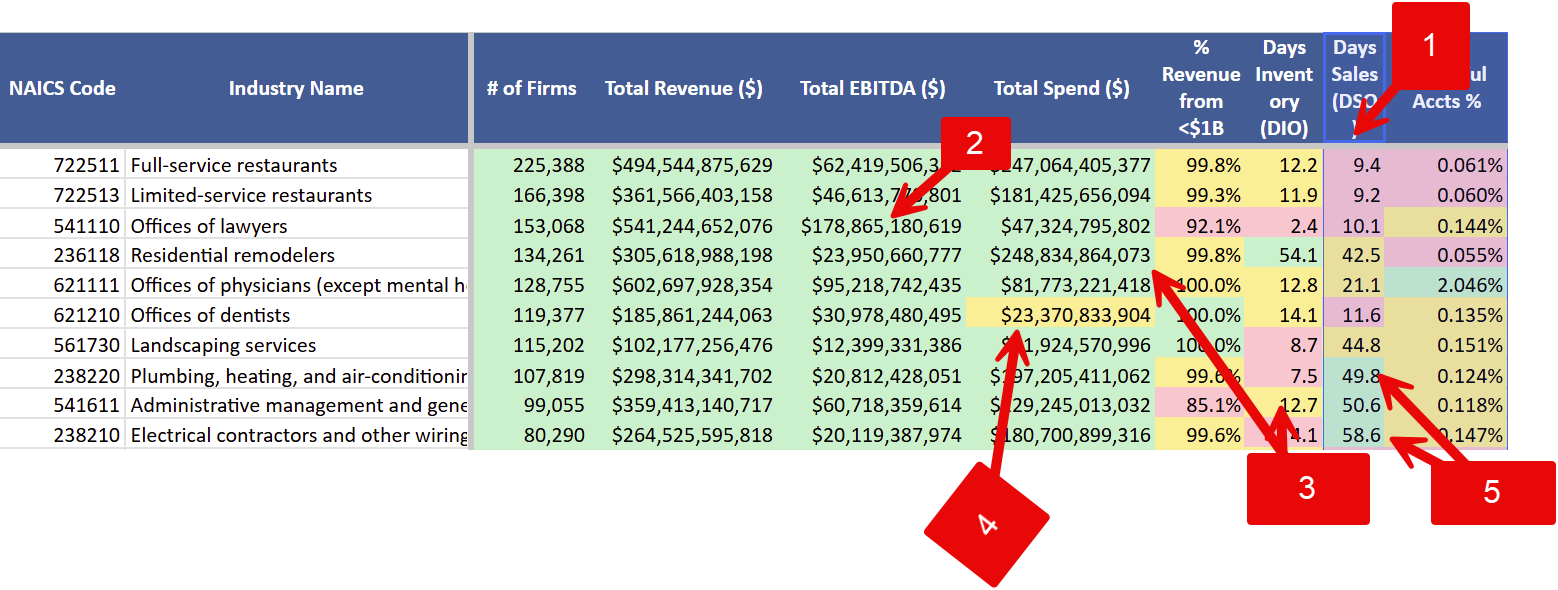Select spend cell $181,425,656,094
Screen dimensions: 1558x590
(1062, 195)
